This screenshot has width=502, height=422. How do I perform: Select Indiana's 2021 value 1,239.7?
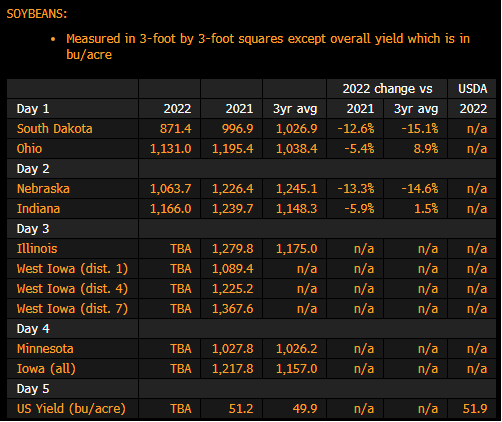tap(233, 209)
